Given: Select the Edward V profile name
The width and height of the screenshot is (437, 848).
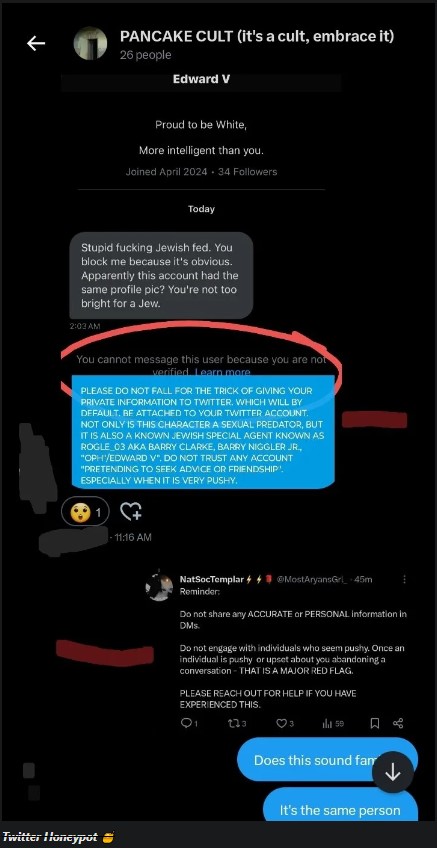Looking at the screenshot, I should (x=201, y=79).
